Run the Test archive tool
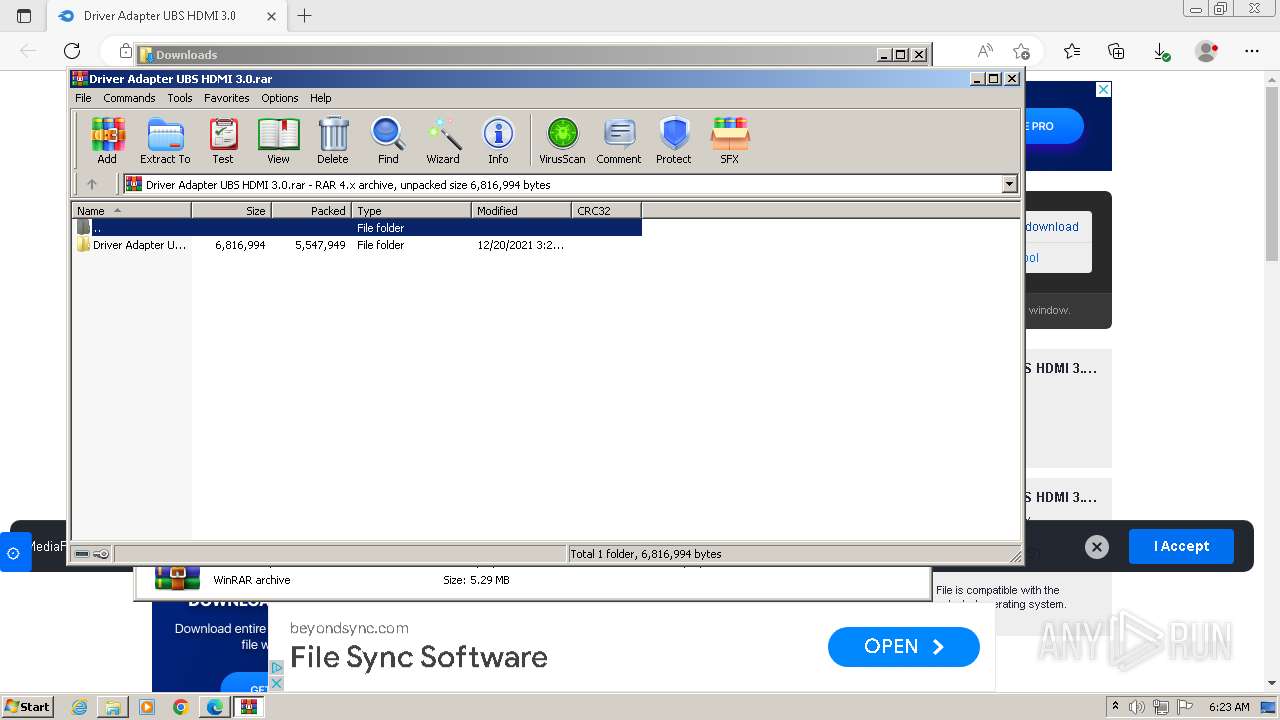Image resolution: width=1280 pixels, height=720 pixels. point(223,140)
